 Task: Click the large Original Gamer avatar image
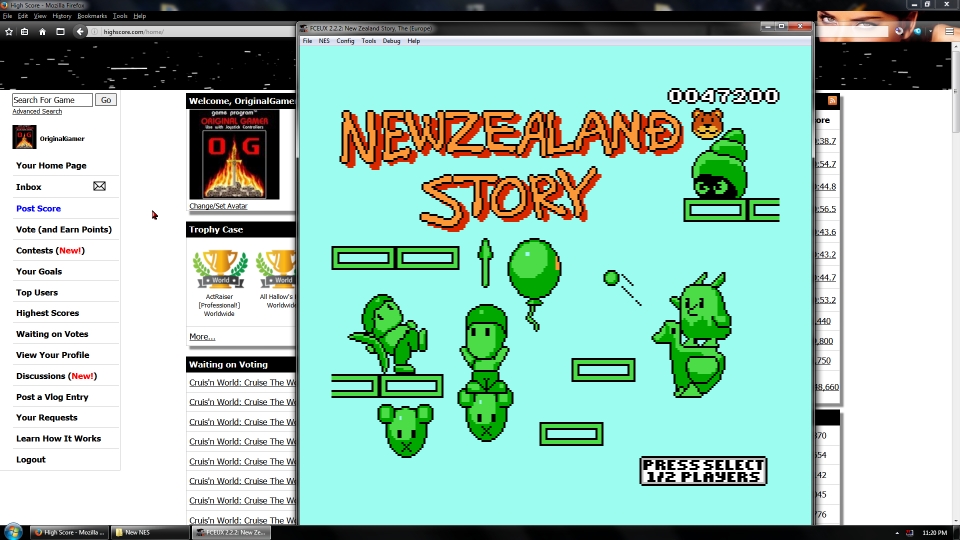(x=234, y=154)
